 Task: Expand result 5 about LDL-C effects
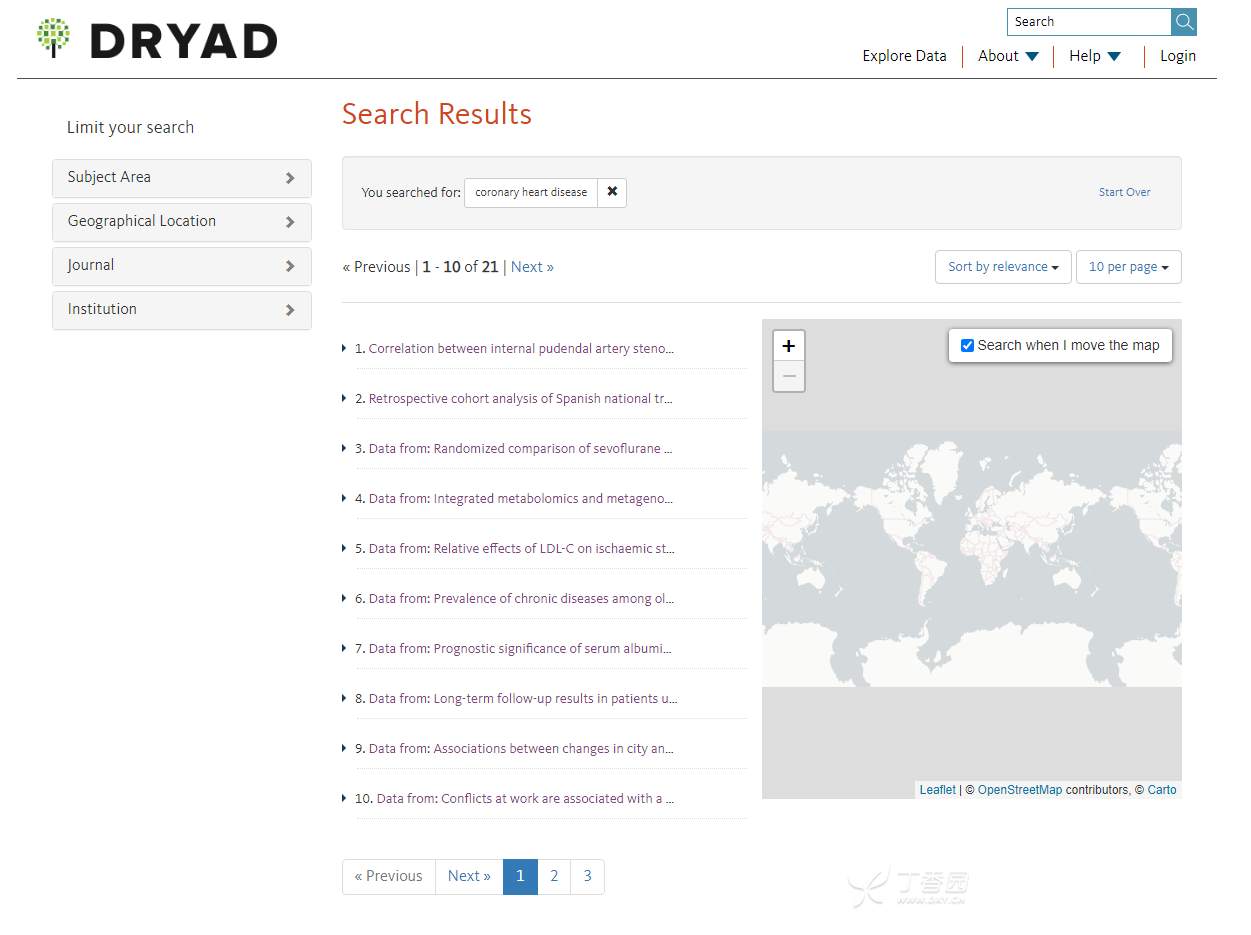click(345, 549)
